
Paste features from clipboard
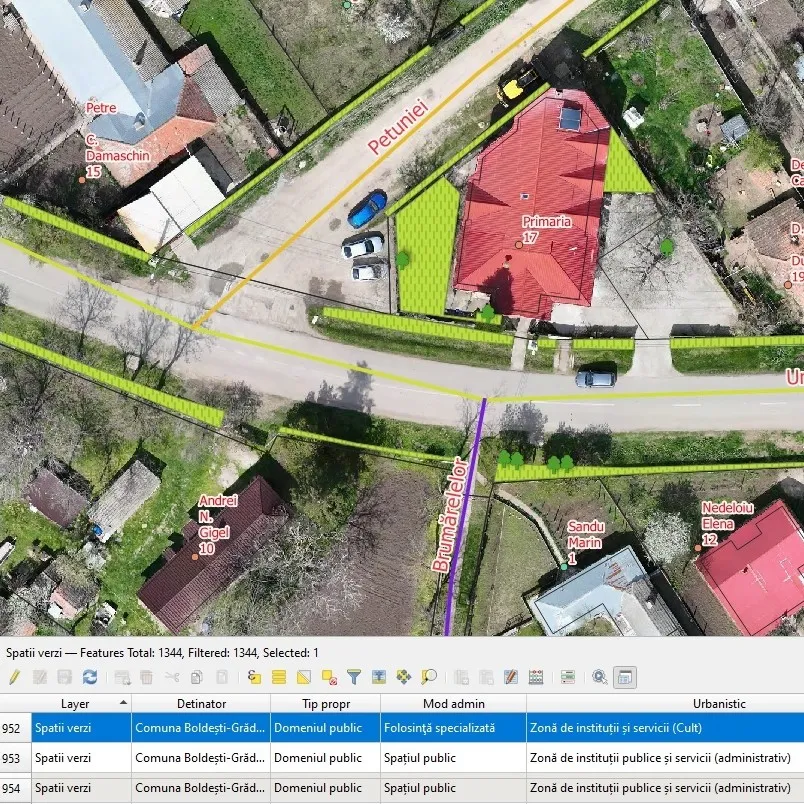point(220,676)
